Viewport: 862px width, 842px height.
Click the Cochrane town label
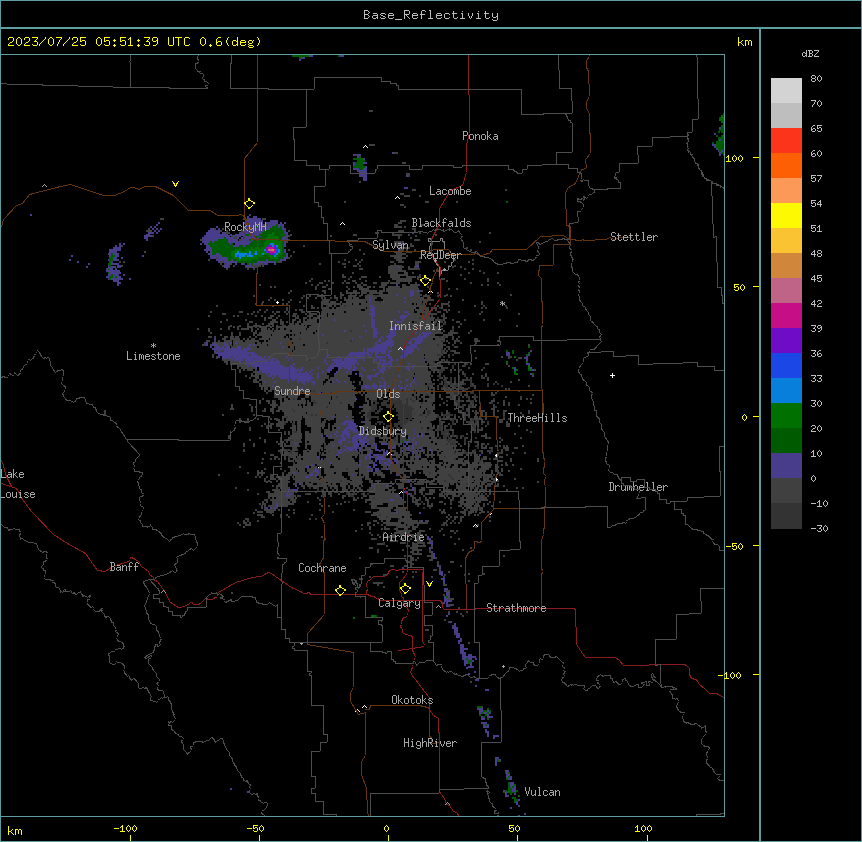coord(322,568)
